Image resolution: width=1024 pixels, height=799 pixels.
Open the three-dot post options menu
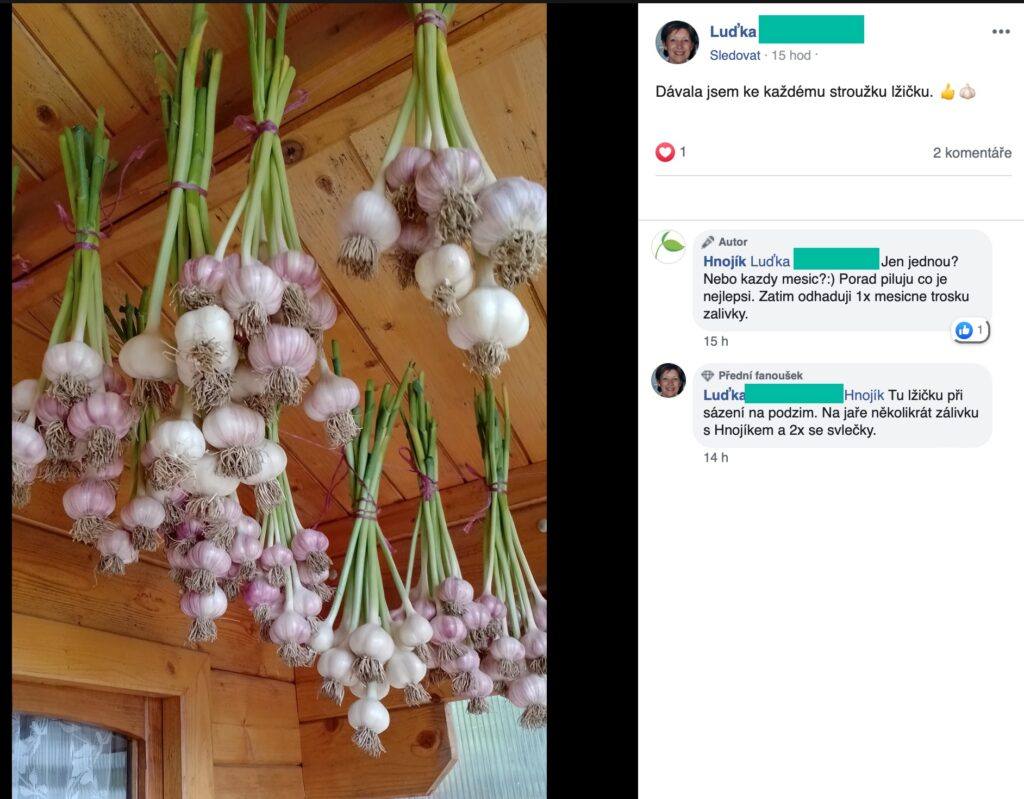tap(1000, 31)
